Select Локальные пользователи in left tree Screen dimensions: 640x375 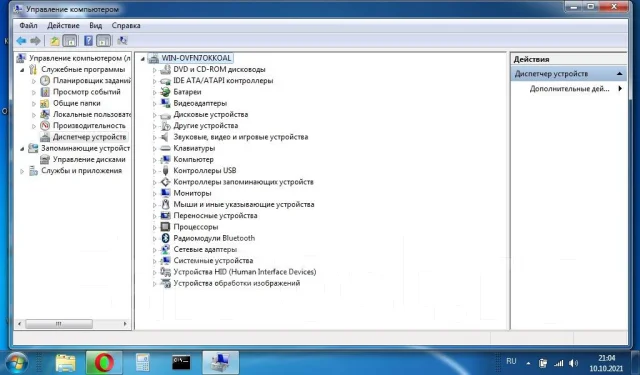coord(92,114)
